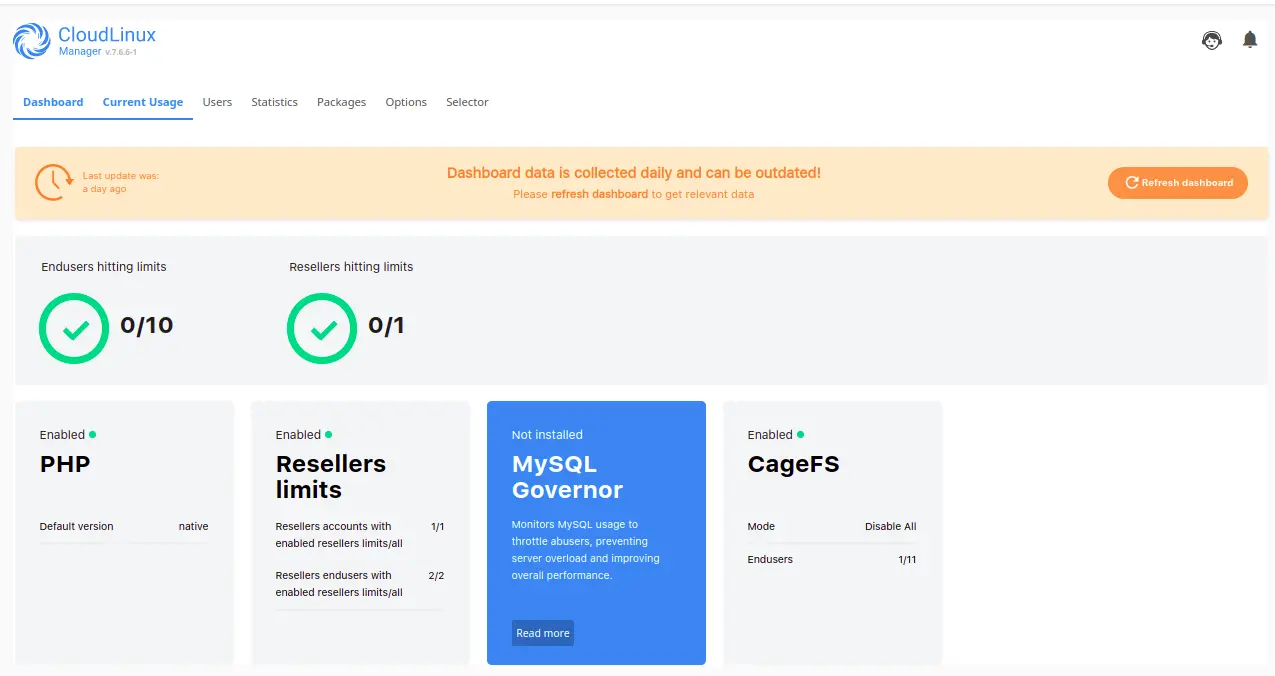Open notifications via the bell icon

coord(1250,40)
